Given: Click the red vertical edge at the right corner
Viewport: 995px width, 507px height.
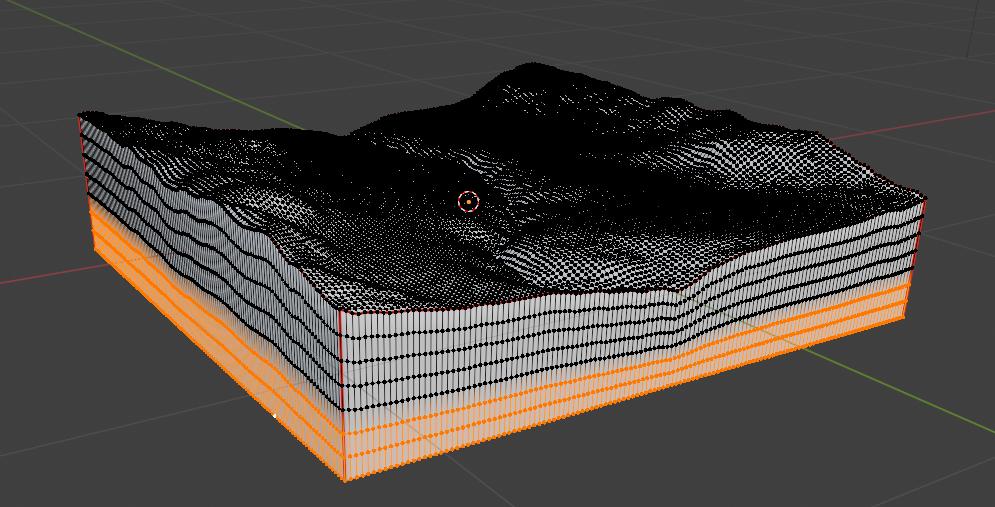Looking at the screenshot, I should pos(919,238).
